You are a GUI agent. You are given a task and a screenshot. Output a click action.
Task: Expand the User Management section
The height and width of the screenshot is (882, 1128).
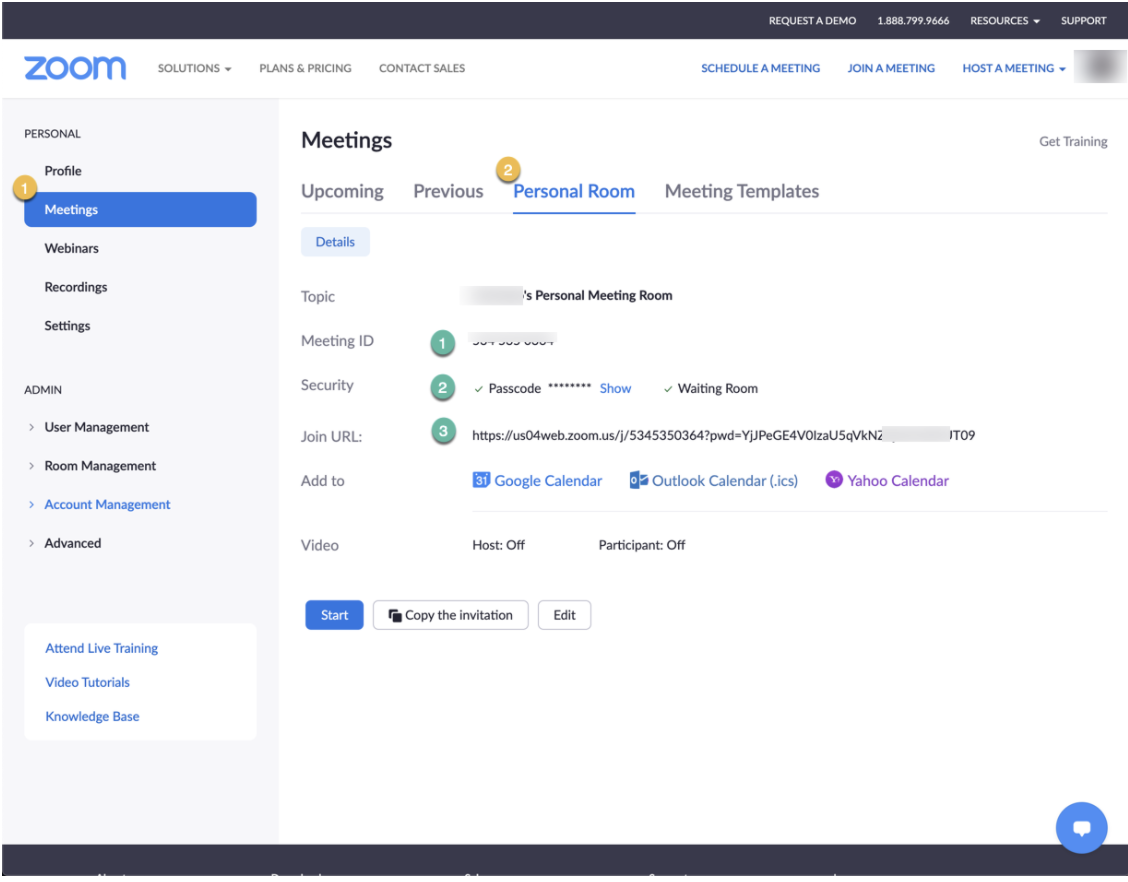[96, 427]
